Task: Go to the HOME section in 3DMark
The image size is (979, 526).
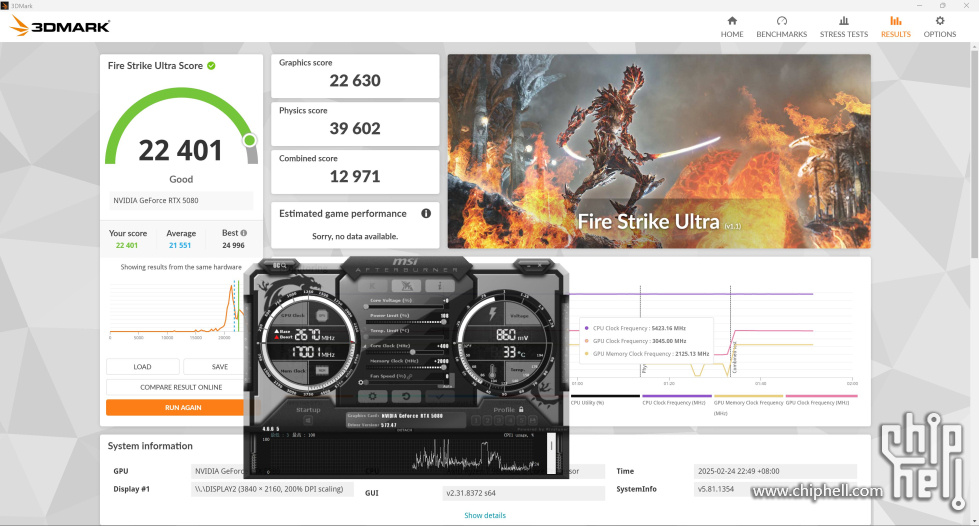Action: pos(732,27)
